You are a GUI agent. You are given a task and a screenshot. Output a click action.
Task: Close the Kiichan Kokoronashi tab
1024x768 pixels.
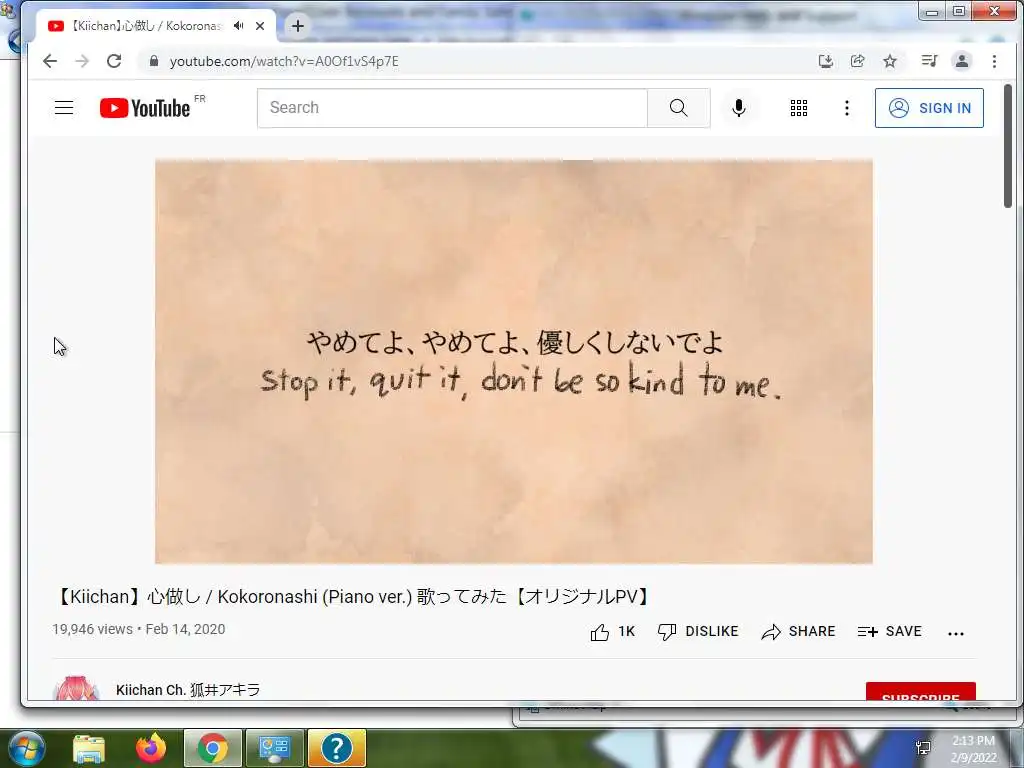click(x=260, y=26)
